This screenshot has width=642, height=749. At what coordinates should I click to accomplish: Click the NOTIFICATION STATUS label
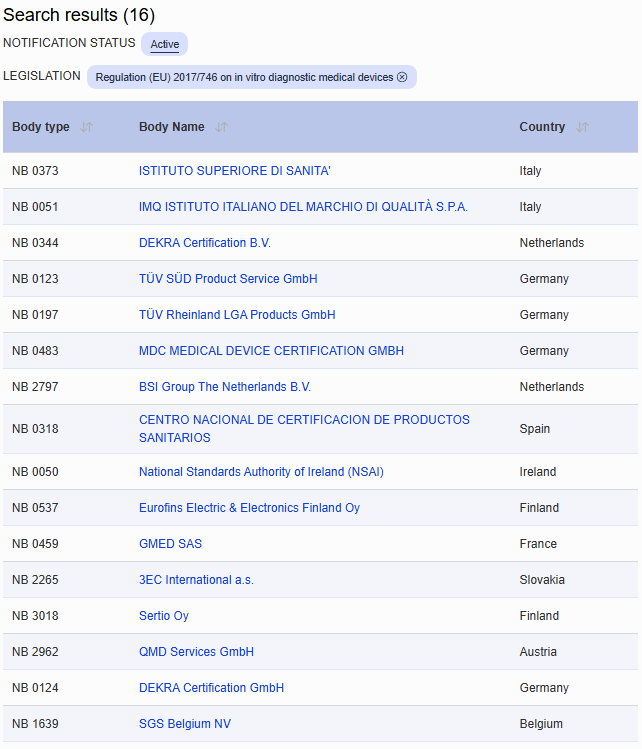point(69,43)
